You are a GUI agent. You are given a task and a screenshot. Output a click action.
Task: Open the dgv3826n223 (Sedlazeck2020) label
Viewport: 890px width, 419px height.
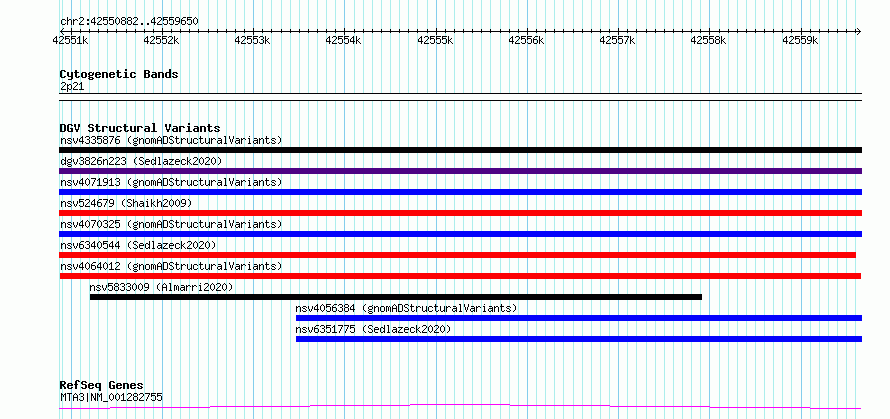141,161
